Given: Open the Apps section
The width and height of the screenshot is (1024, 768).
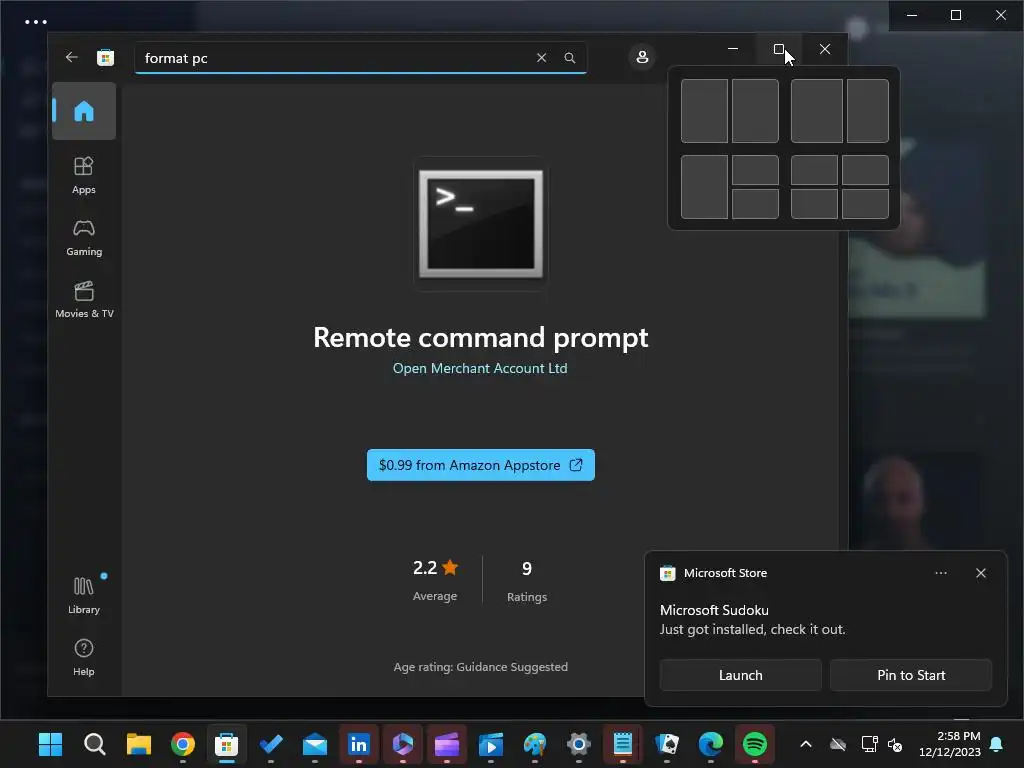Looking at the screenshot, I should [x=84, y=175].
